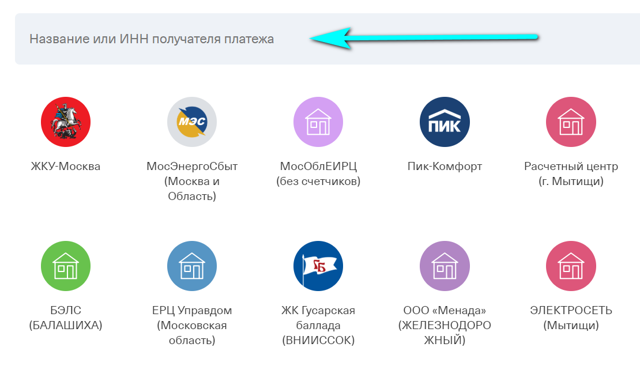Click ООО «Менада» (ЖЕЛЕЗНОДОРОЖНЫЙ) label
This screenshot has height=366, width=640.
click(444, 325)
